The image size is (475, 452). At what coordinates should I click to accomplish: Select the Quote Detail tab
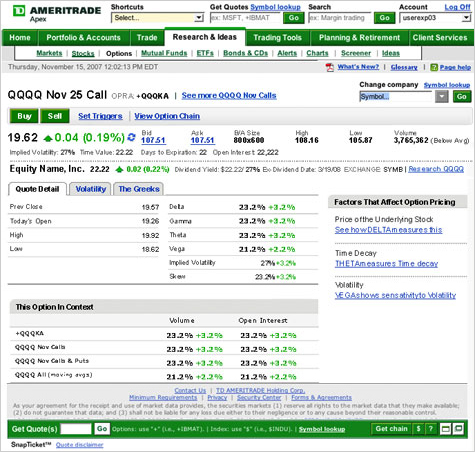(x=37, y=189)
